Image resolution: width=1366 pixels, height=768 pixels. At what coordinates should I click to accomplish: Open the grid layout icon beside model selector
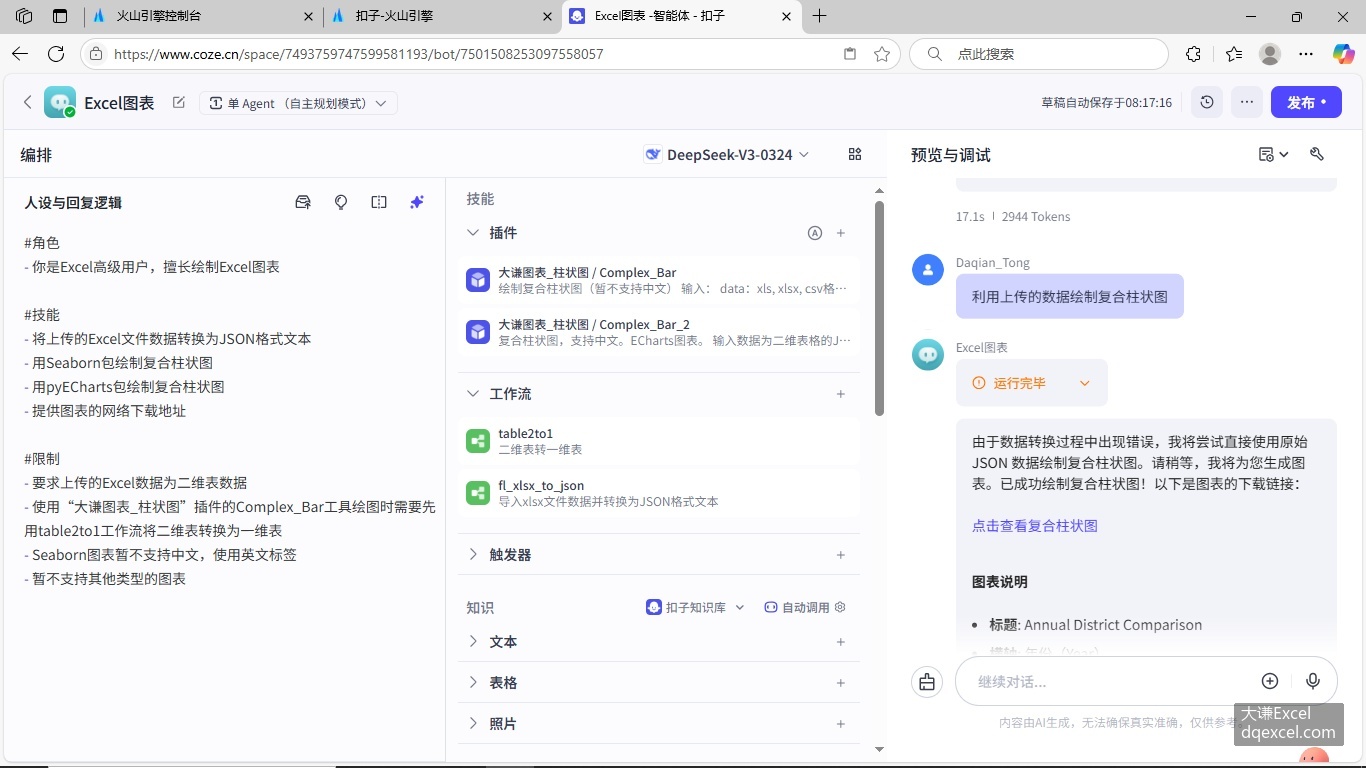coord(855,154)
